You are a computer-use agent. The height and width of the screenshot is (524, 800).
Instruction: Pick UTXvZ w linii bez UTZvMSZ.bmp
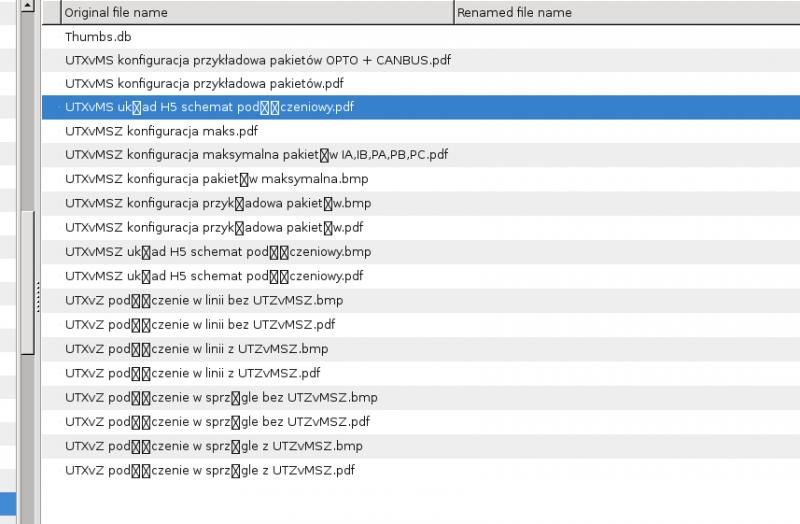click(x=204, y=299)
